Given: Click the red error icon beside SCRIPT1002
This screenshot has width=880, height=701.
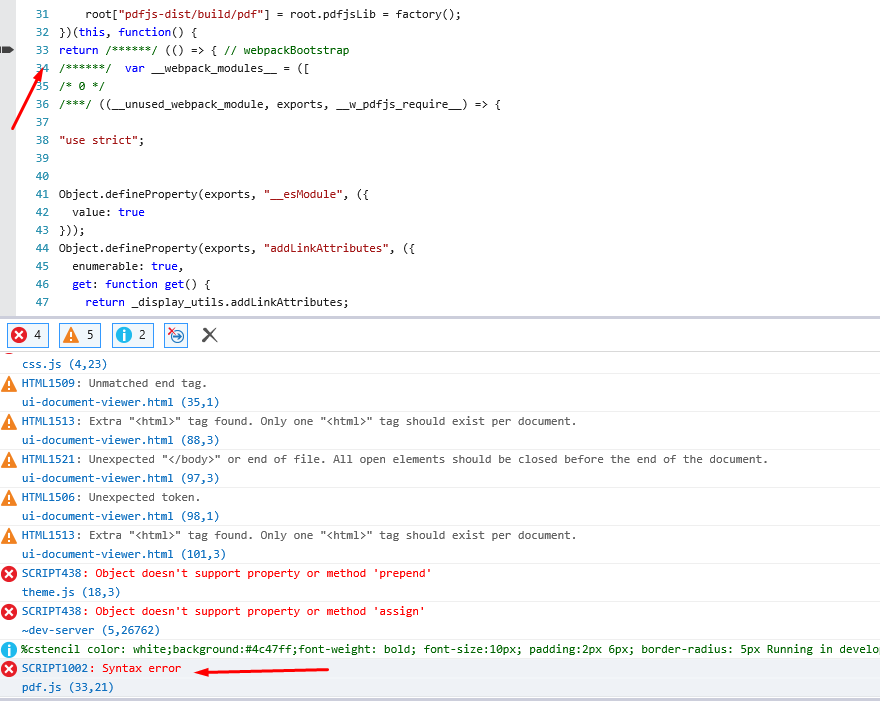Looking at the screenshot, I should (9, 668).
